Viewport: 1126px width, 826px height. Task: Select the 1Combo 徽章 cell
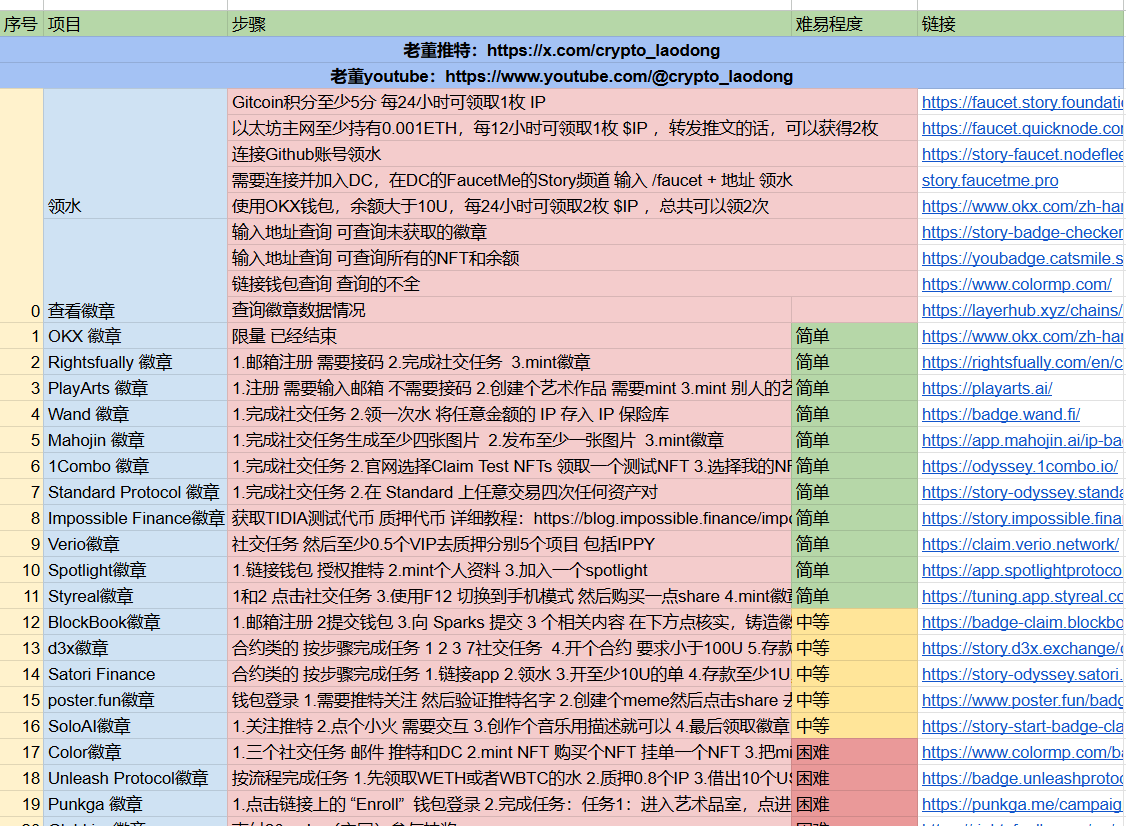[x=135, y=466]
